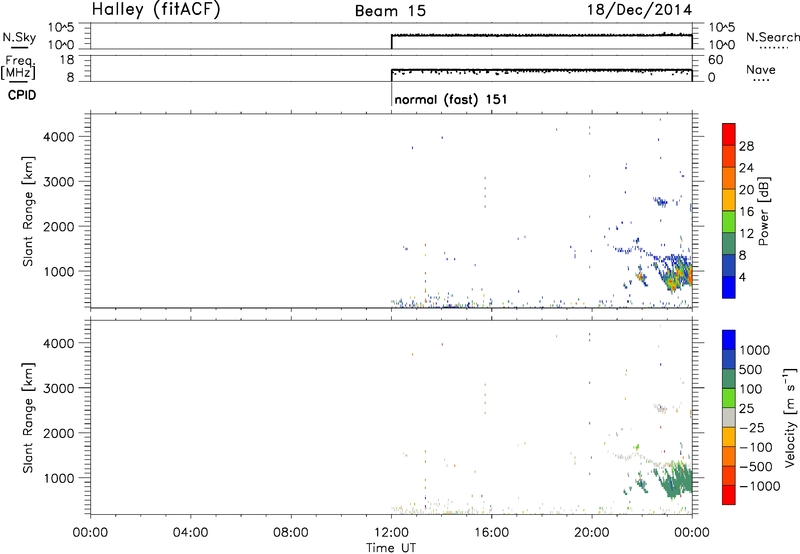
Task: Click the noise trace in the N.Sky panel
Action: (541, 35)
